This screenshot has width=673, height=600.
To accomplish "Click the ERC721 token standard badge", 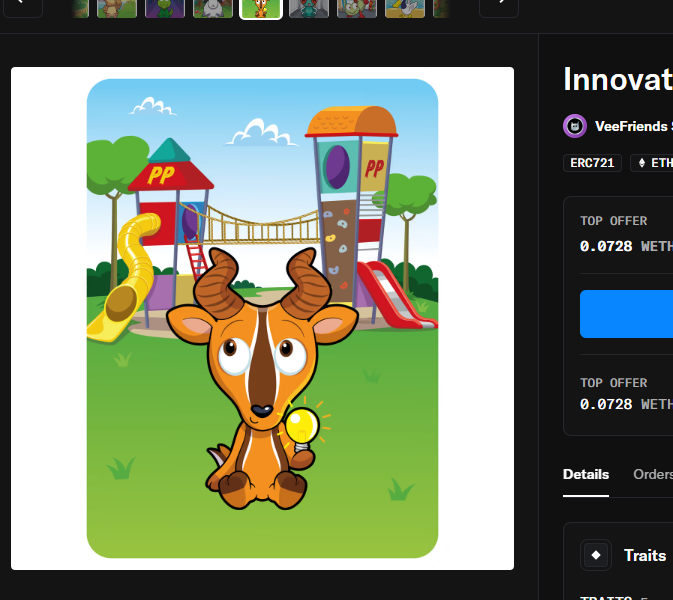I will tap(592, 163).
